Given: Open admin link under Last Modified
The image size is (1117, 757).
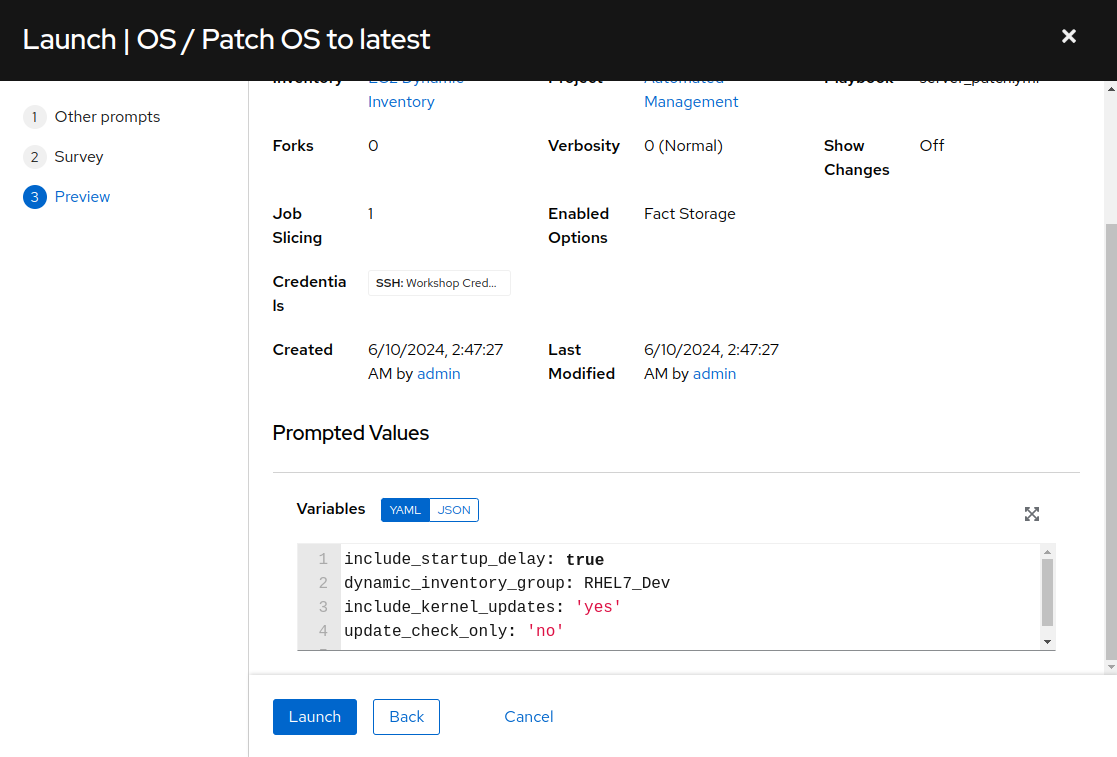Looking at the screenshot, I should click(715, 374).
